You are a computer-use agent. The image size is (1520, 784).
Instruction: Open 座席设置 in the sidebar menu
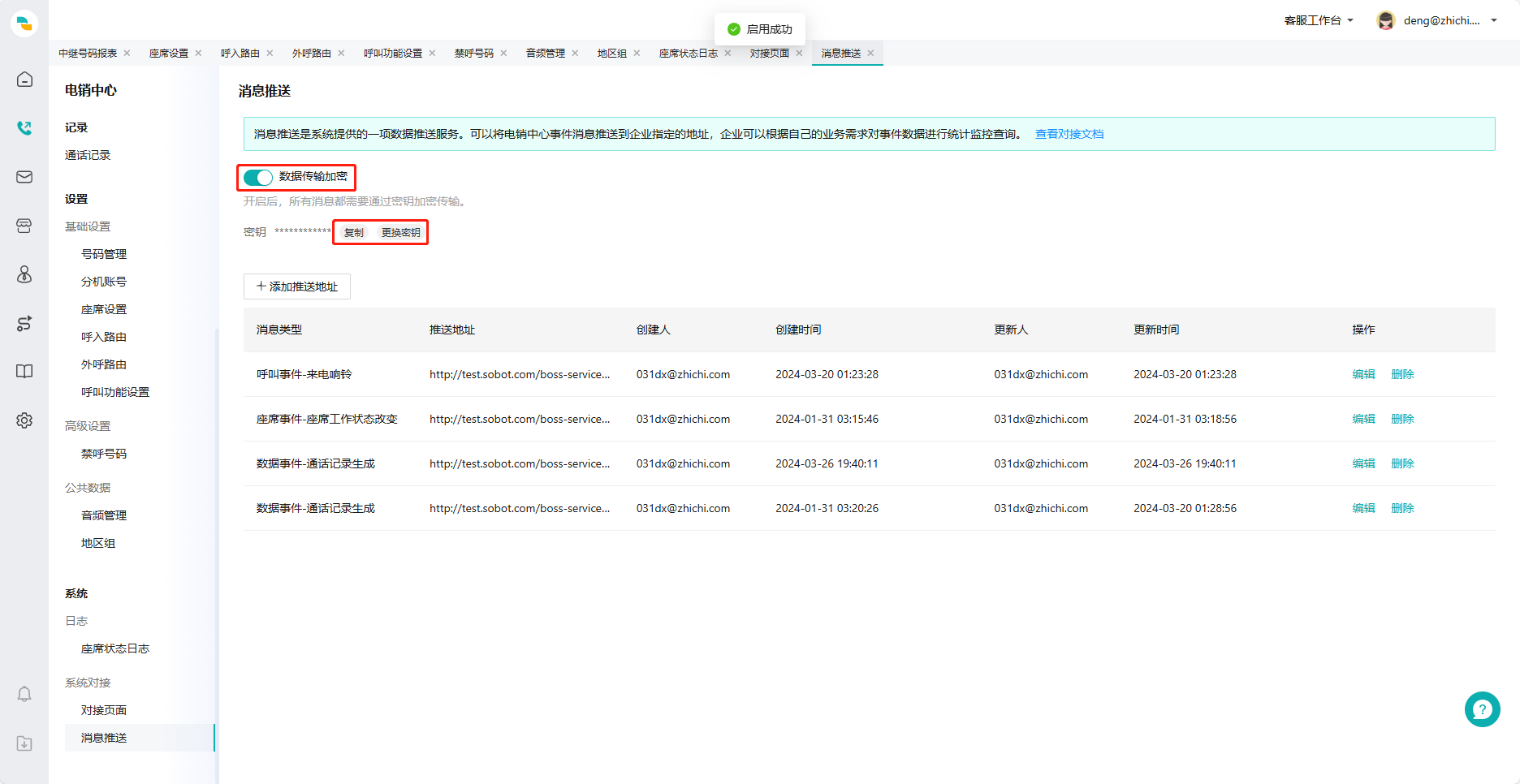pyautogui.click(x=104, y=309)
